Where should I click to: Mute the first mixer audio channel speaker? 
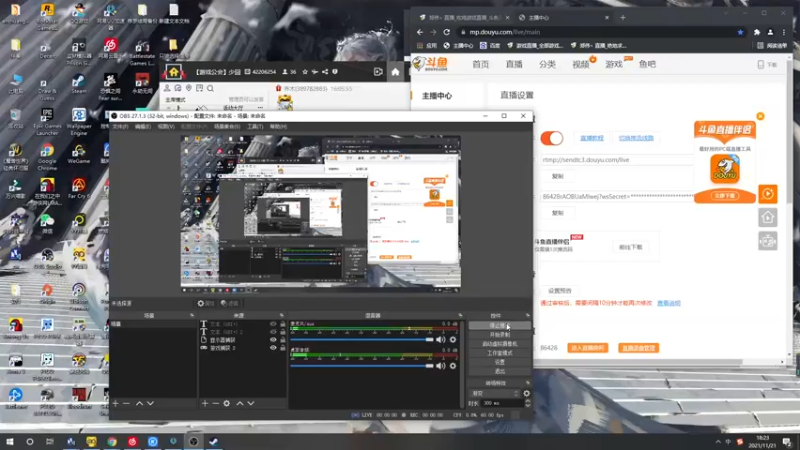pyautogui.click(x=441, y=340)
